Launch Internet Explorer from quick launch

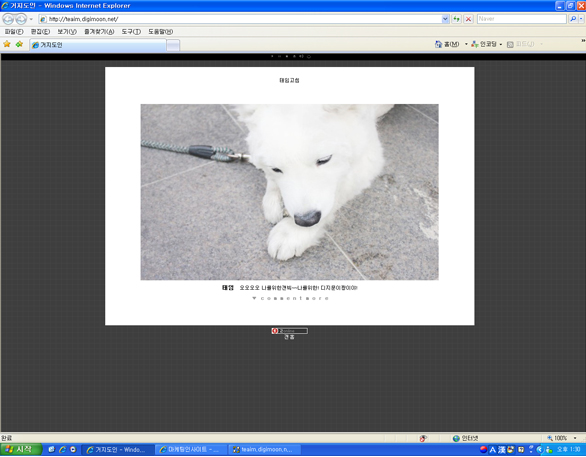coord(62,450)
